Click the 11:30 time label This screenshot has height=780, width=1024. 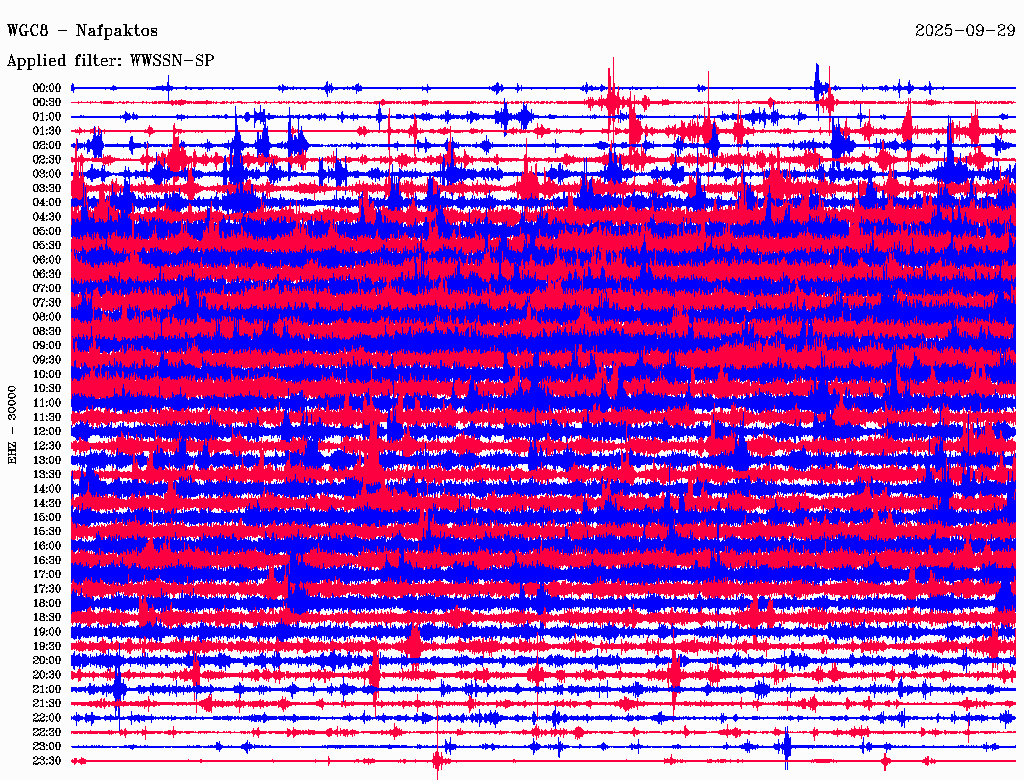(x=47, y=417)
